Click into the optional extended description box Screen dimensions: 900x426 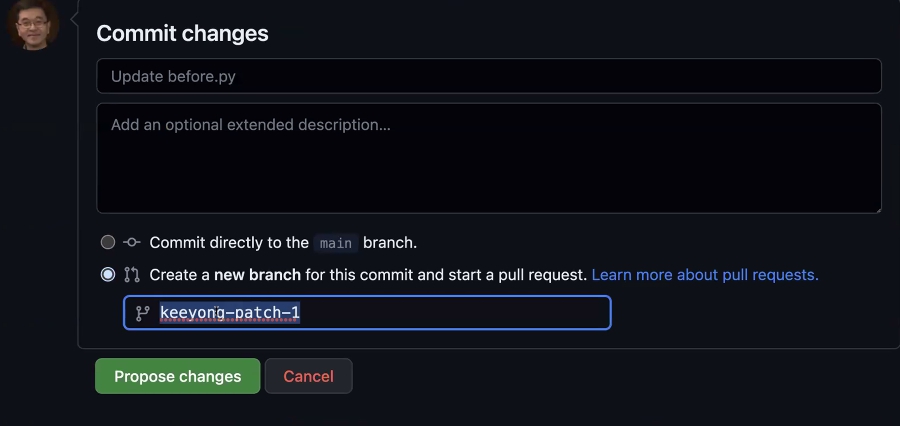[x=488, y=158]
